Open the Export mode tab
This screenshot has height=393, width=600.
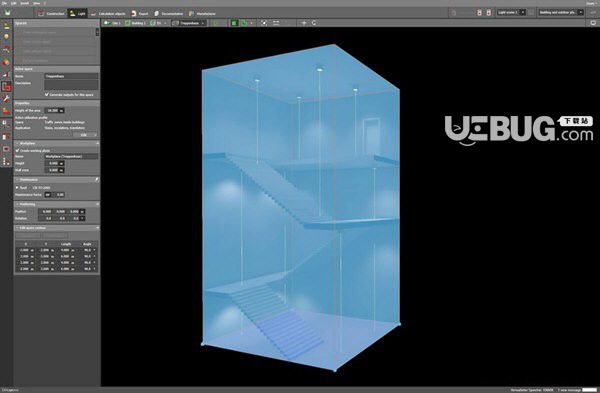pos(139,13)
